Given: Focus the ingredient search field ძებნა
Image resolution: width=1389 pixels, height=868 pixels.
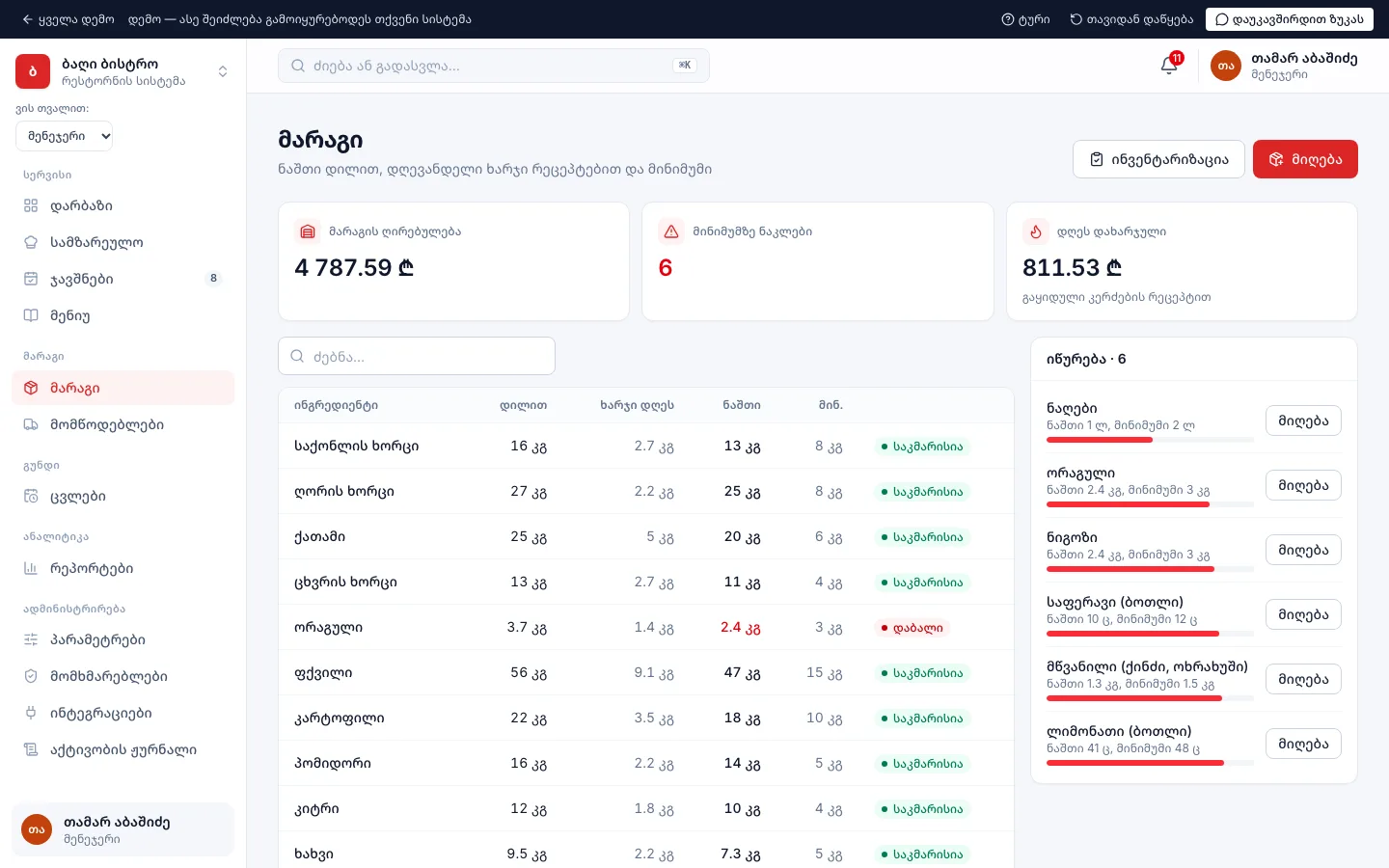Looking at the screenshot, I should coord(417,356).
